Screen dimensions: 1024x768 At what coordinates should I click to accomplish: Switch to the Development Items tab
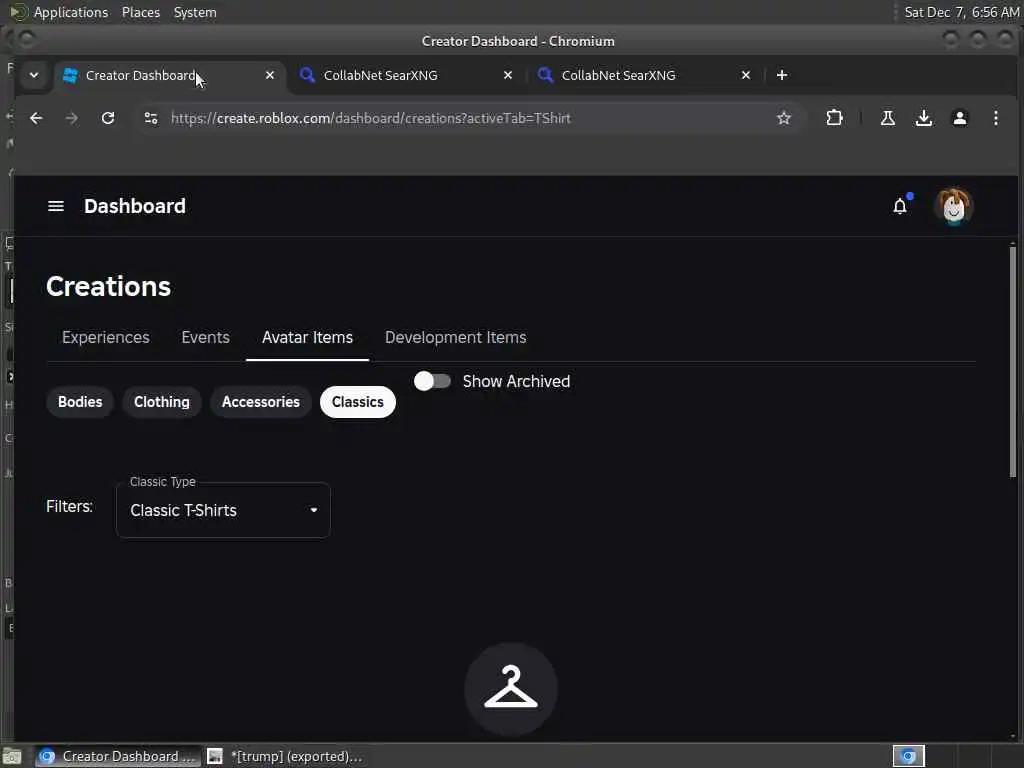click(456, 338)
